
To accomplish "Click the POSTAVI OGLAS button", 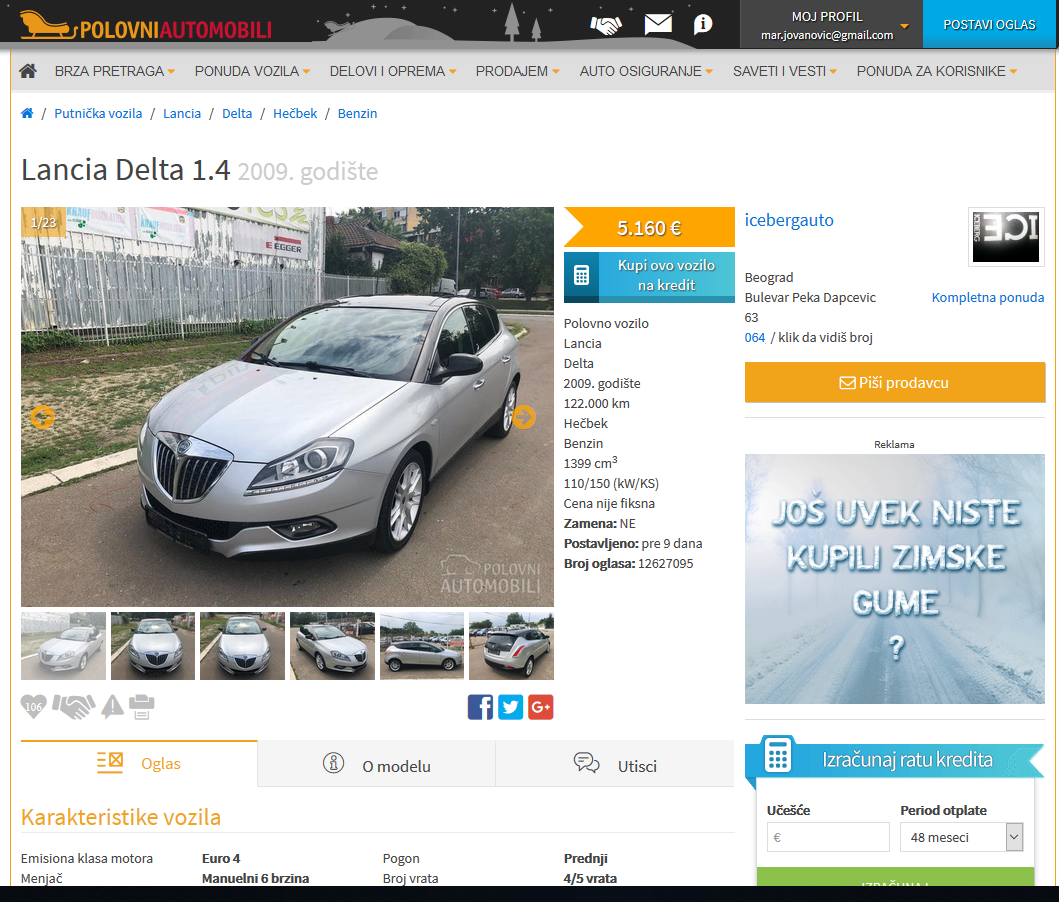I will click(989, 24).
